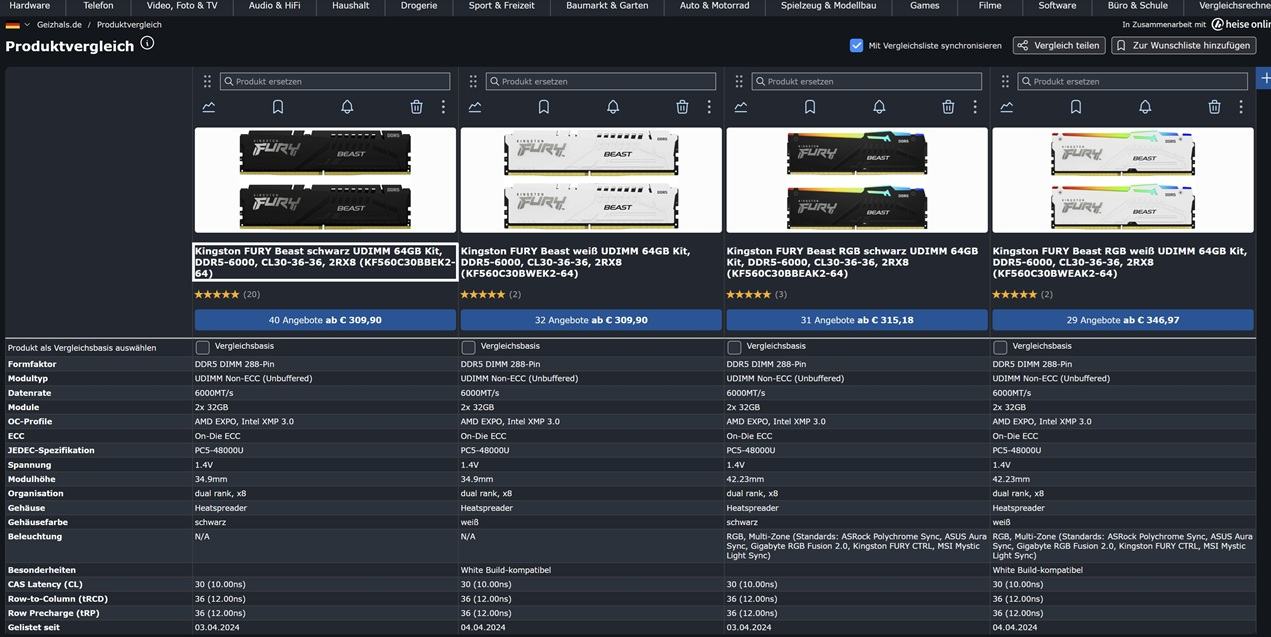
Task: Click Zur Wunschliste hinzufügen button
Action: tap(1184, 45)
